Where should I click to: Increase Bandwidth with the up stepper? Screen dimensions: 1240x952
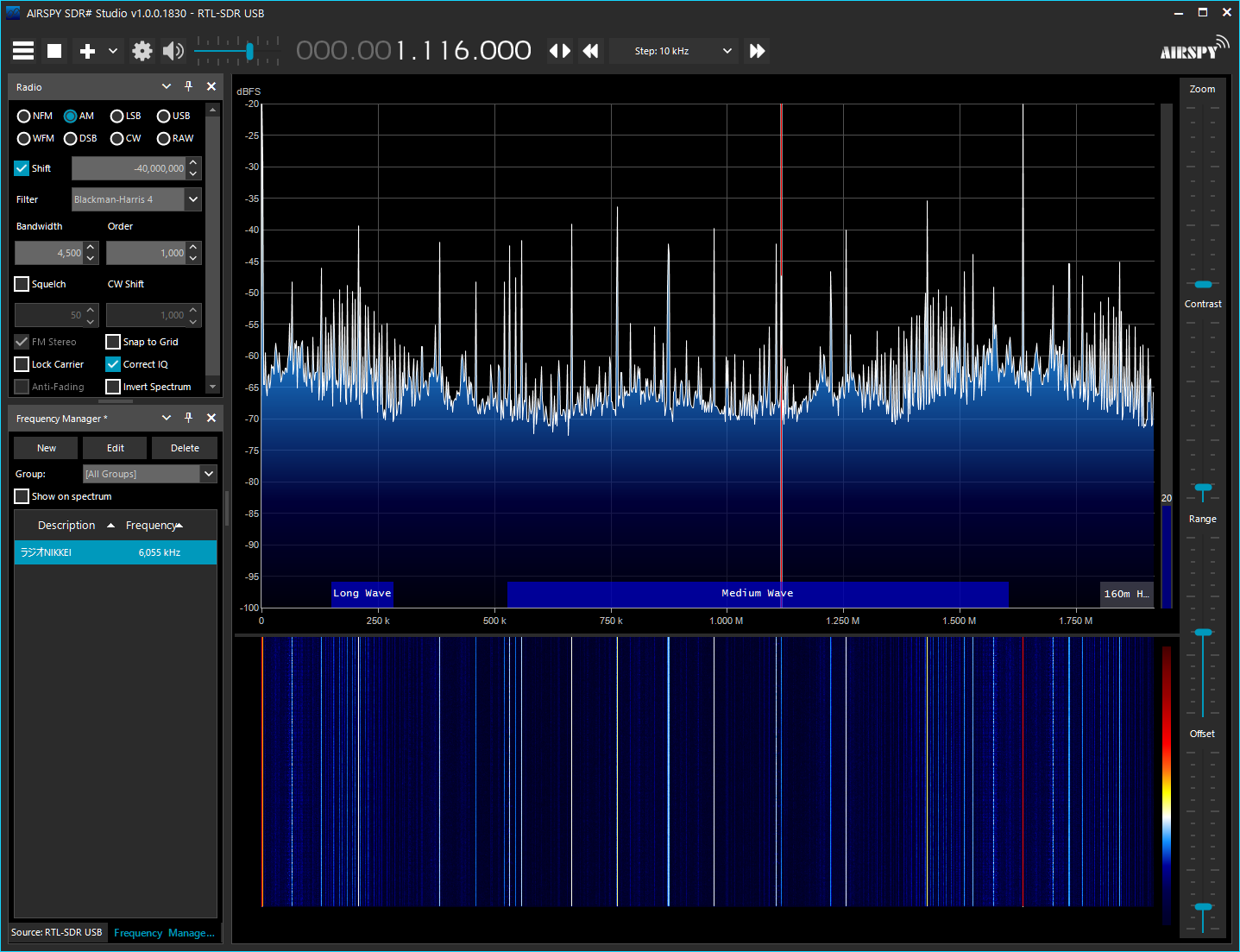(91, 247)
